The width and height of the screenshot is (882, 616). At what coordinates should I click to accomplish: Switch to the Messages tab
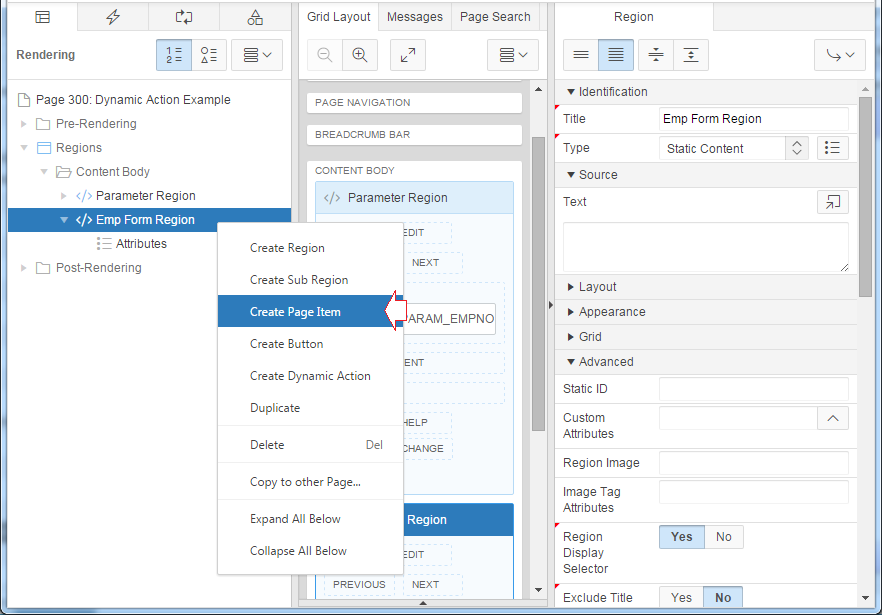tap(415, 17)
